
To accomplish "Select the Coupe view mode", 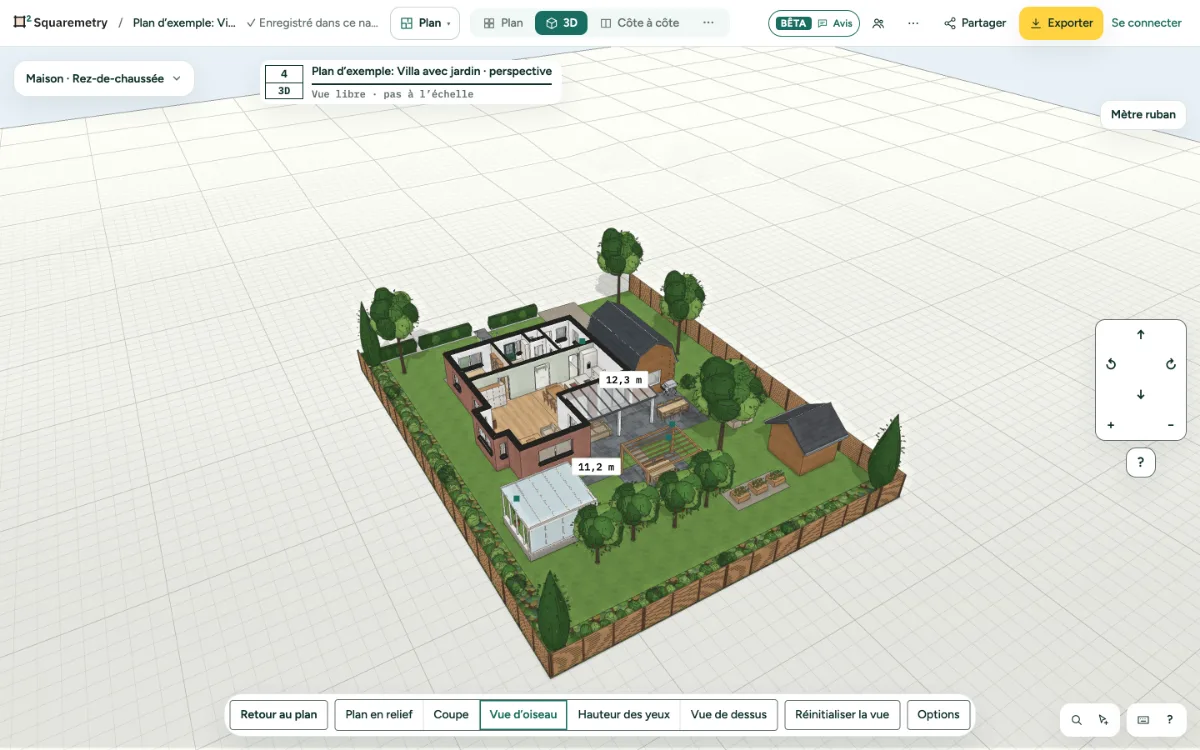I will [451, 715].
